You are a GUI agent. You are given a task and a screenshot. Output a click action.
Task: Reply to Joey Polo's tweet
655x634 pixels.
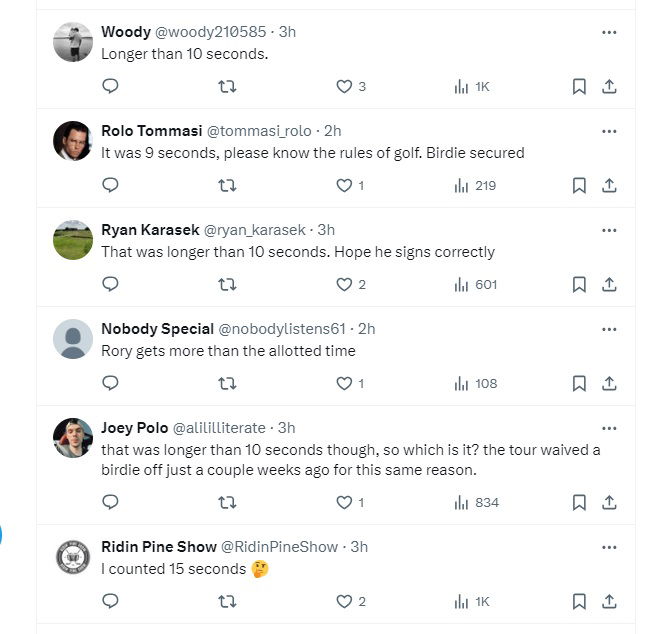click(x=111, y=502)
